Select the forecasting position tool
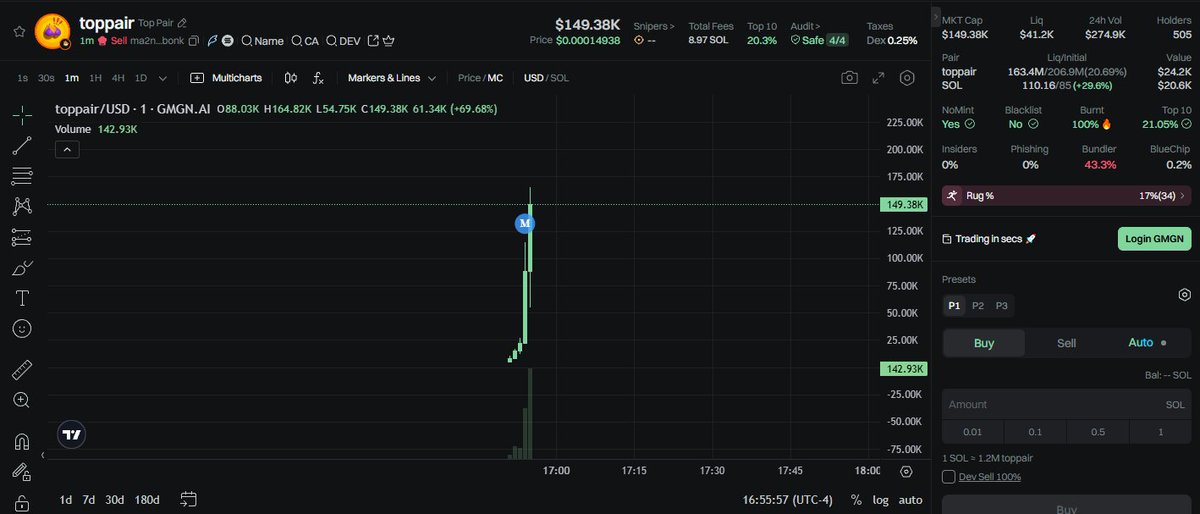 click(21, 238)
